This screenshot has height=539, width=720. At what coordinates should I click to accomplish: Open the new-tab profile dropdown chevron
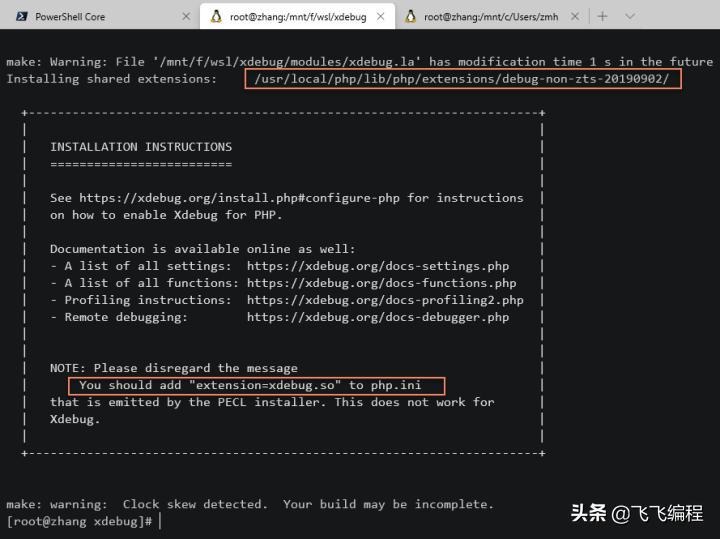[x=630, y=17]
